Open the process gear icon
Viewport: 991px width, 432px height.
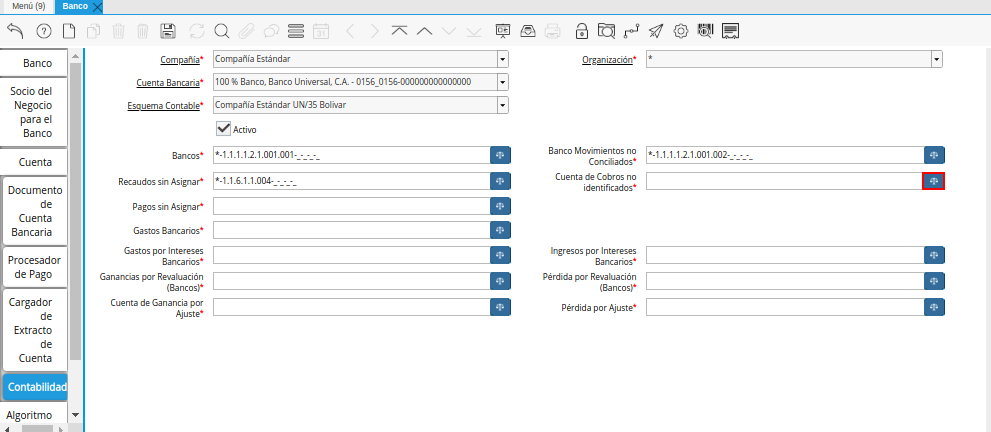coord(681,30)
